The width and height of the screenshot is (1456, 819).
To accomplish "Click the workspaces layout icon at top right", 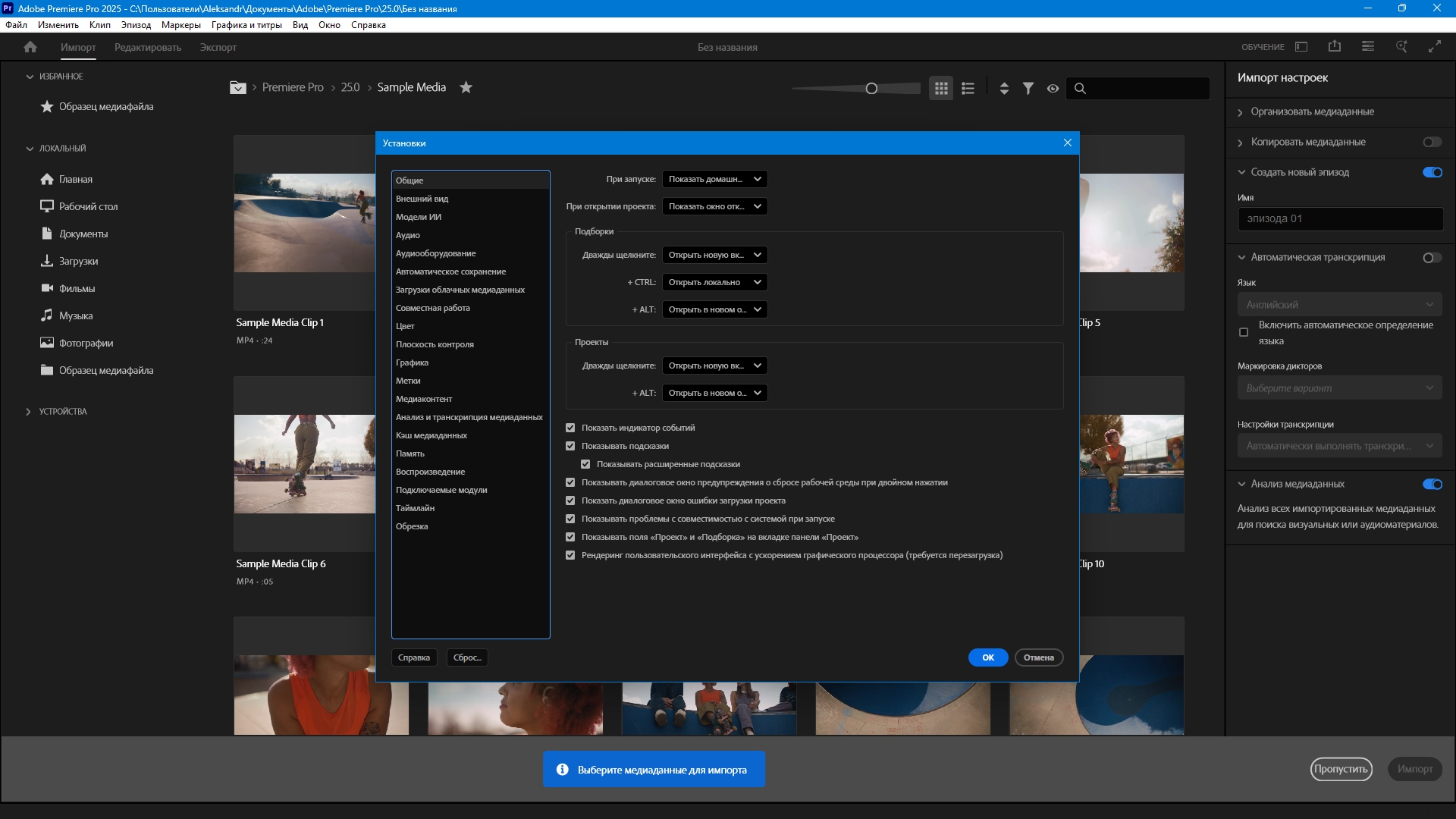I will [1301, 47].
